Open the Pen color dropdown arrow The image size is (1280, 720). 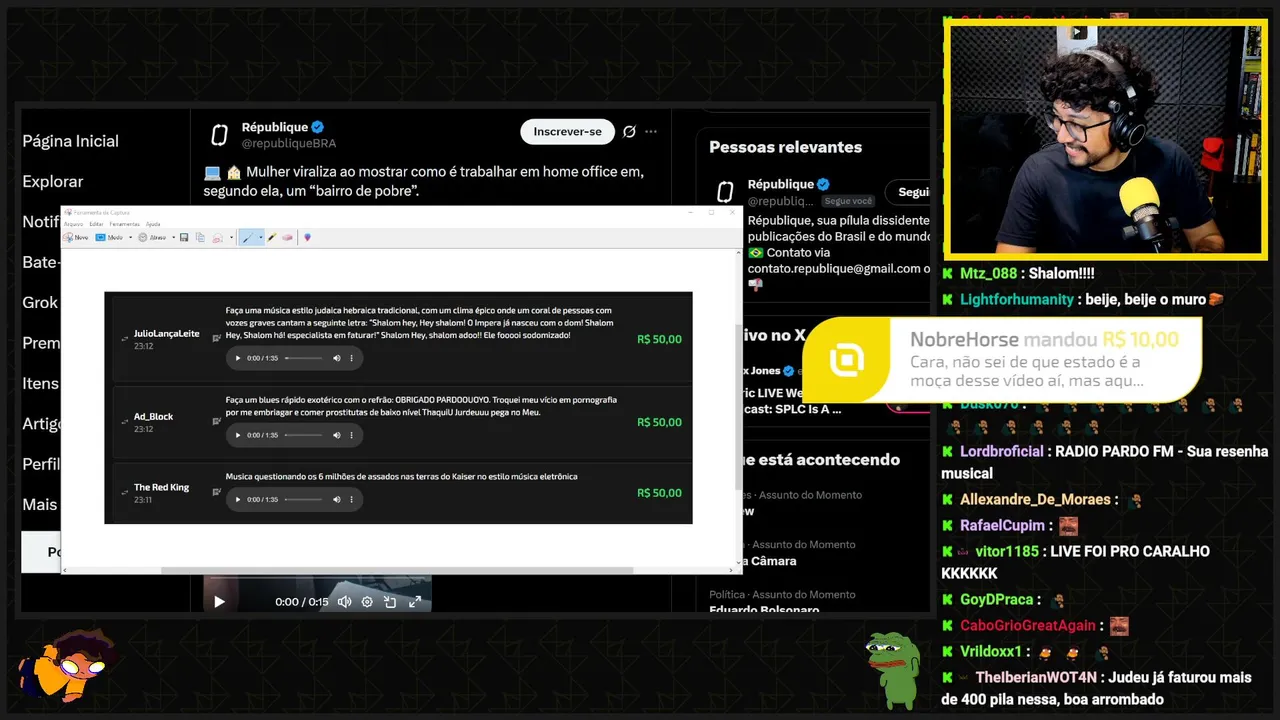coord(261,237)
